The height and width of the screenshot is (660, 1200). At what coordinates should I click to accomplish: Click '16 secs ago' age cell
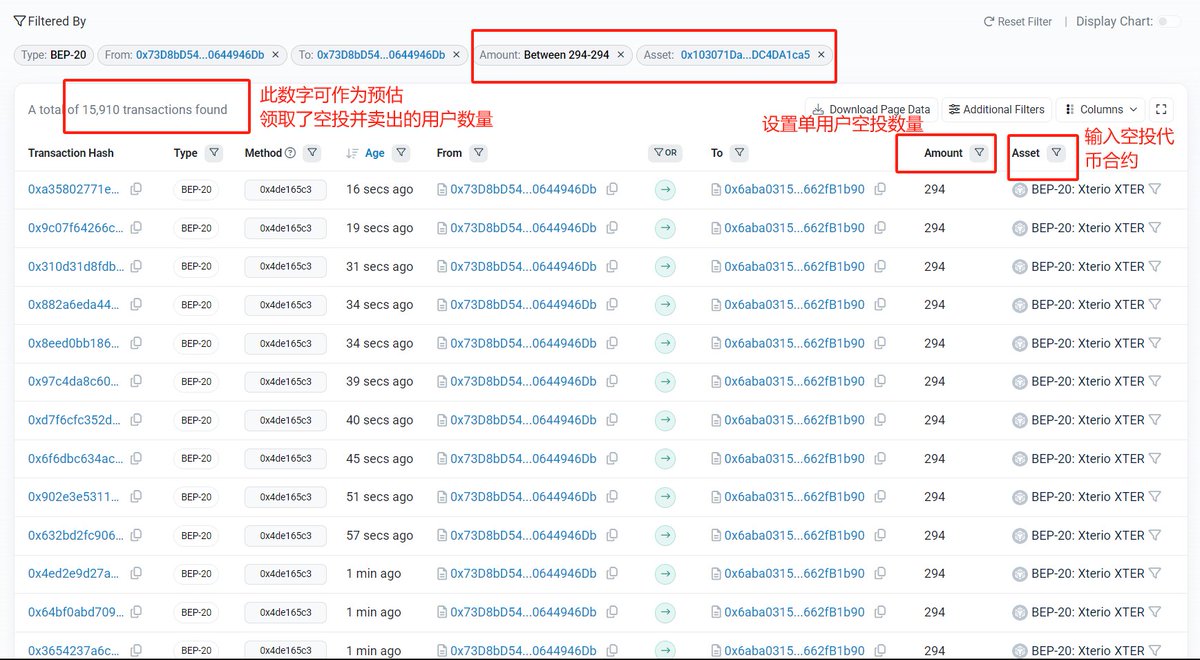pyautogui.click(x=379, y=189)
